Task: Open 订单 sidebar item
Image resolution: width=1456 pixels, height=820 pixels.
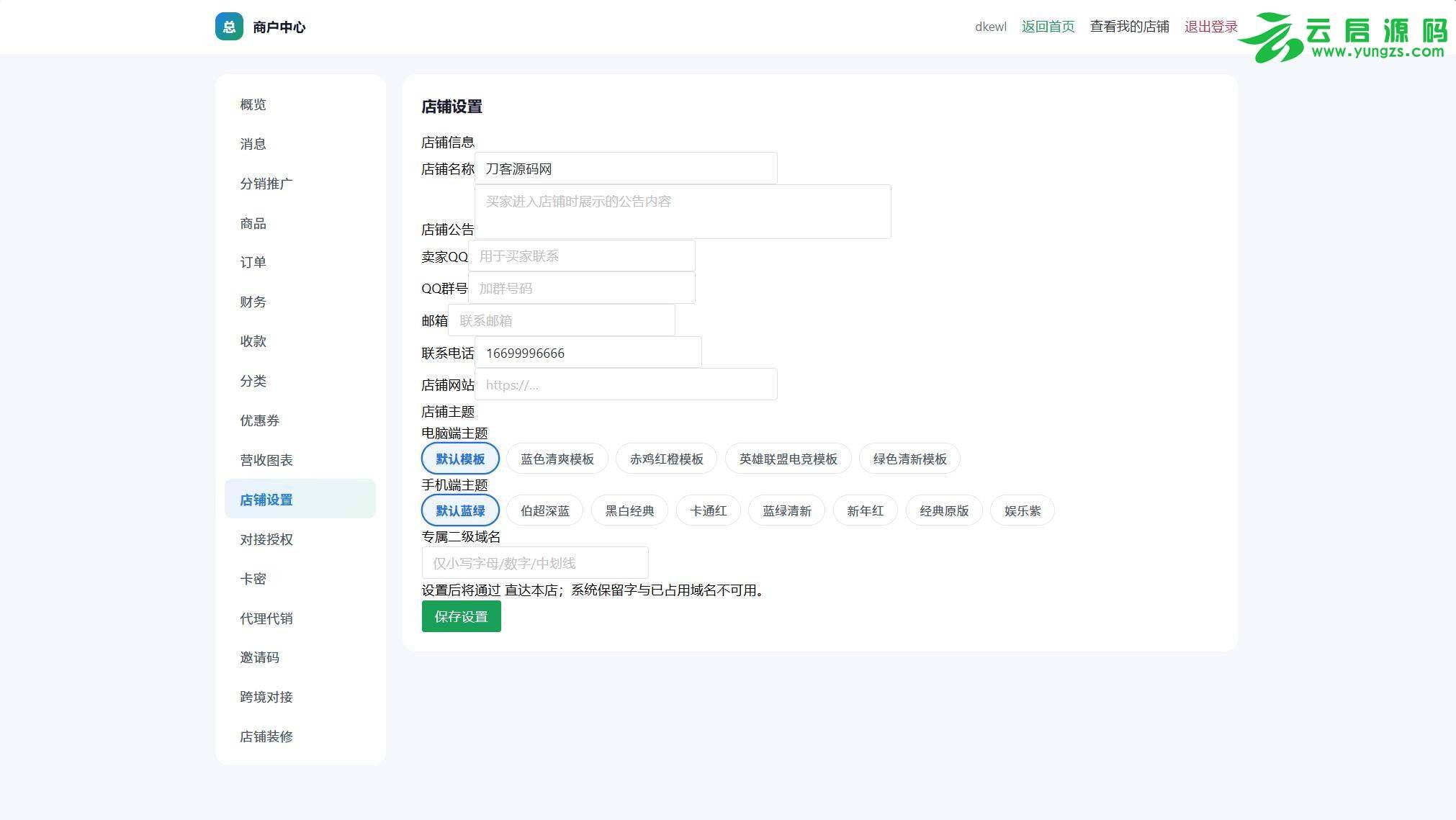Action: point(300,262)
